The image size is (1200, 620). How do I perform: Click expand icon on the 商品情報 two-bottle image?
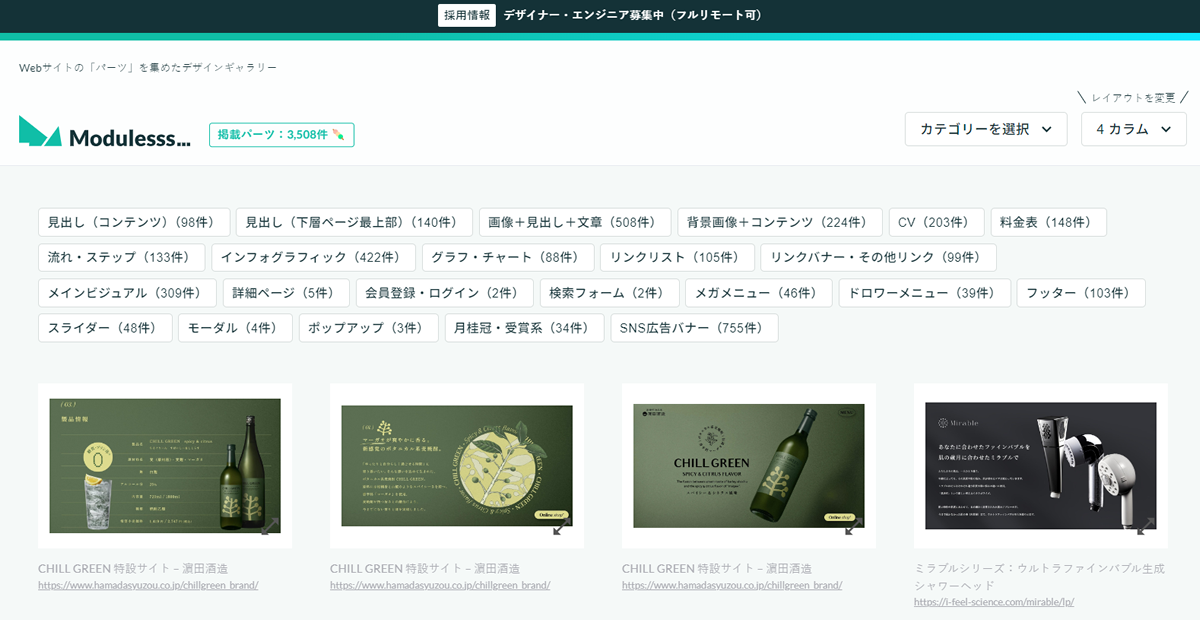click(x=270, y=526)
